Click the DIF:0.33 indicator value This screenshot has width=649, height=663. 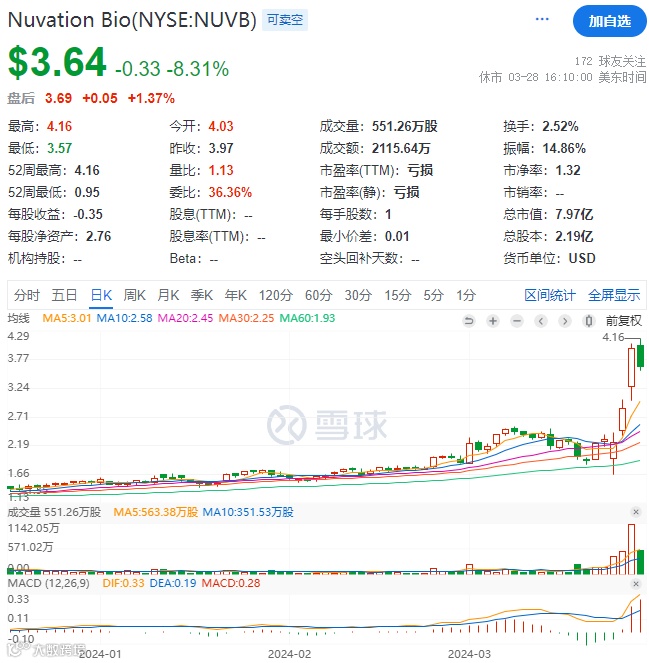123,583
